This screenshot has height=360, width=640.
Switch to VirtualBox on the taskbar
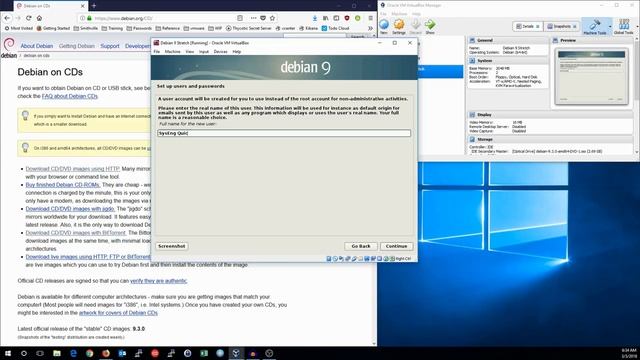tap(236, 353)
